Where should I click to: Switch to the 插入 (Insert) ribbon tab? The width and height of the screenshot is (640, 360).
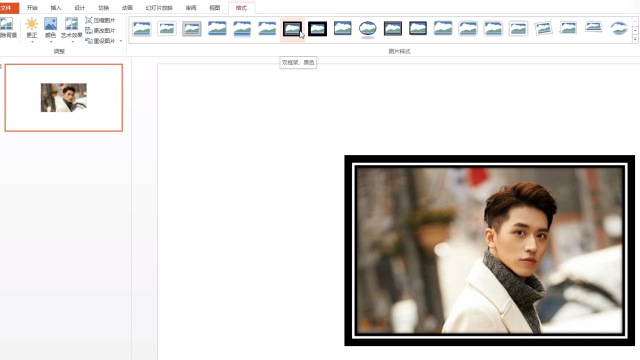tap(56, 8)
